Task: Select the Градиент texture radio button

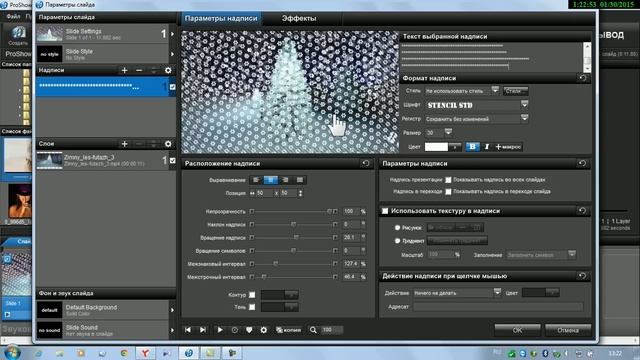Action: (397, 241)
